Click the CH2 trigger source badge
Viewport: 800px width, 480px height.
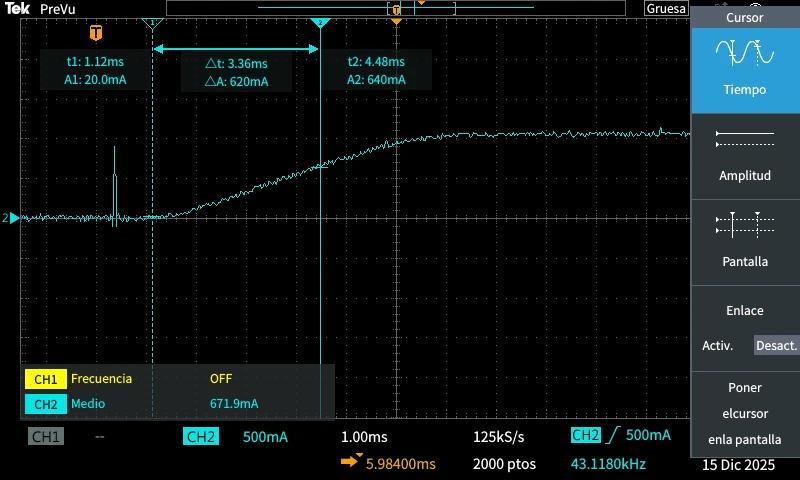pyautogui.click(x=585, y=435)
